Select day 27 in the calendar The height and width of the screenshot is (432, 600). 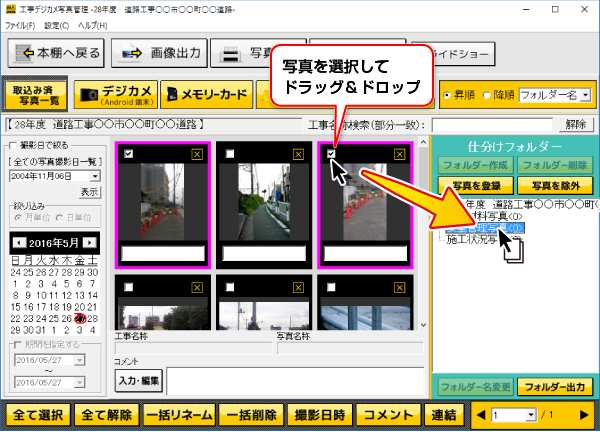click(80, 318)
